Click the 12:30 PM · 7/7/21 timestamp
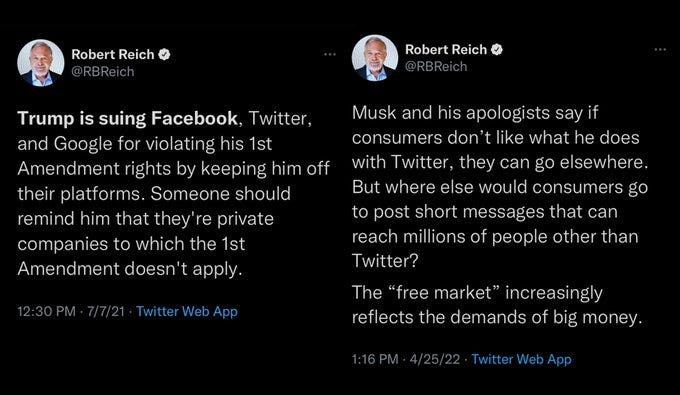This screenshot has width=680, height=395. click(71, 311)
